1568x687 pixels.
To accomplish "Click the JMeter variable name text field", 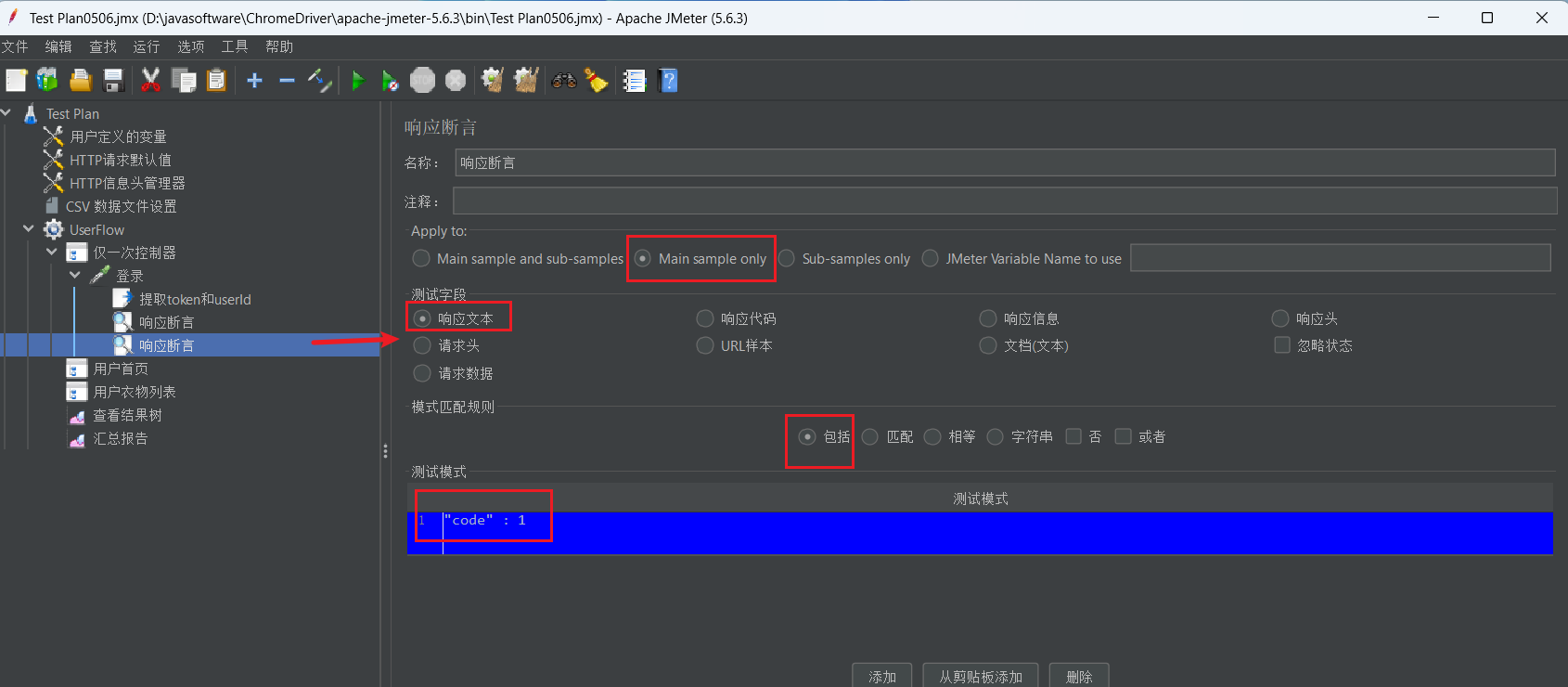I will coord(1340,258).
